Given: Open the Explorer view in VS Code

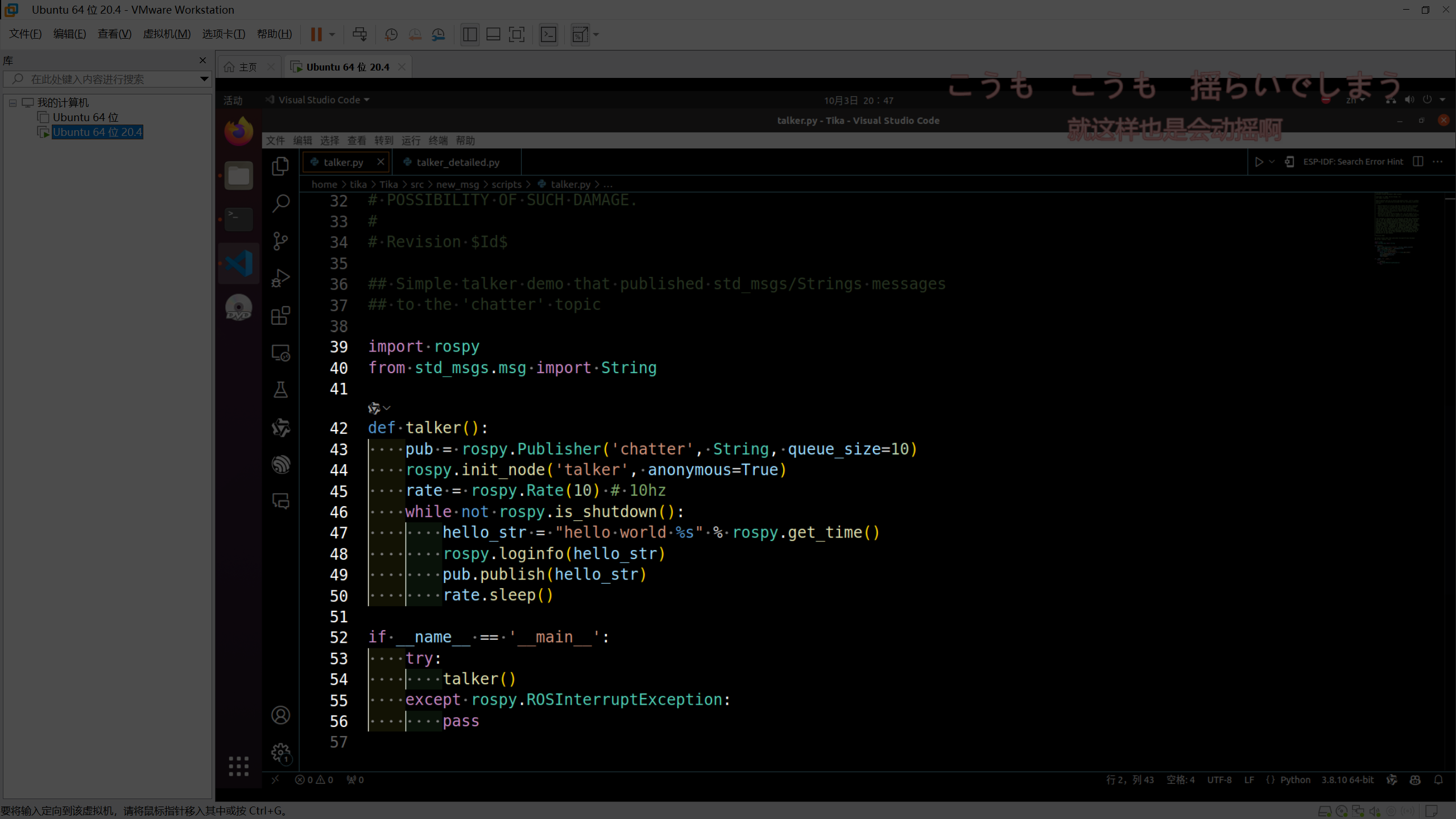Looking at the screenshot, I should 280,166.
